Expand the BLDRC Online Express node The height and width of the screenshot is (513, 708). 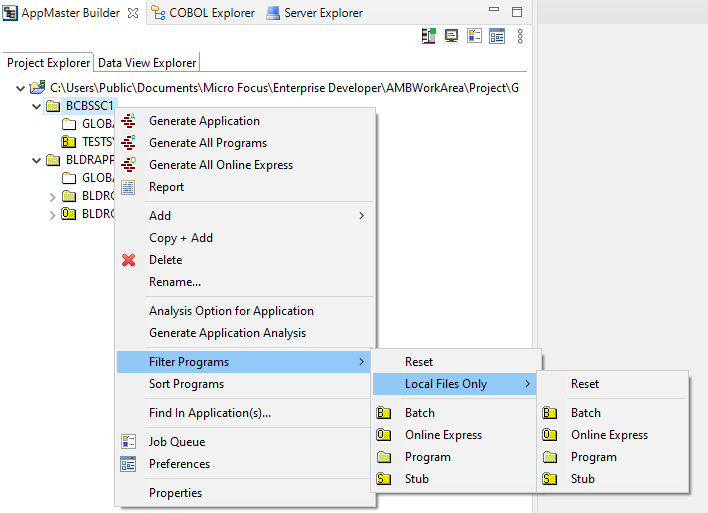[x=52, y=215]
